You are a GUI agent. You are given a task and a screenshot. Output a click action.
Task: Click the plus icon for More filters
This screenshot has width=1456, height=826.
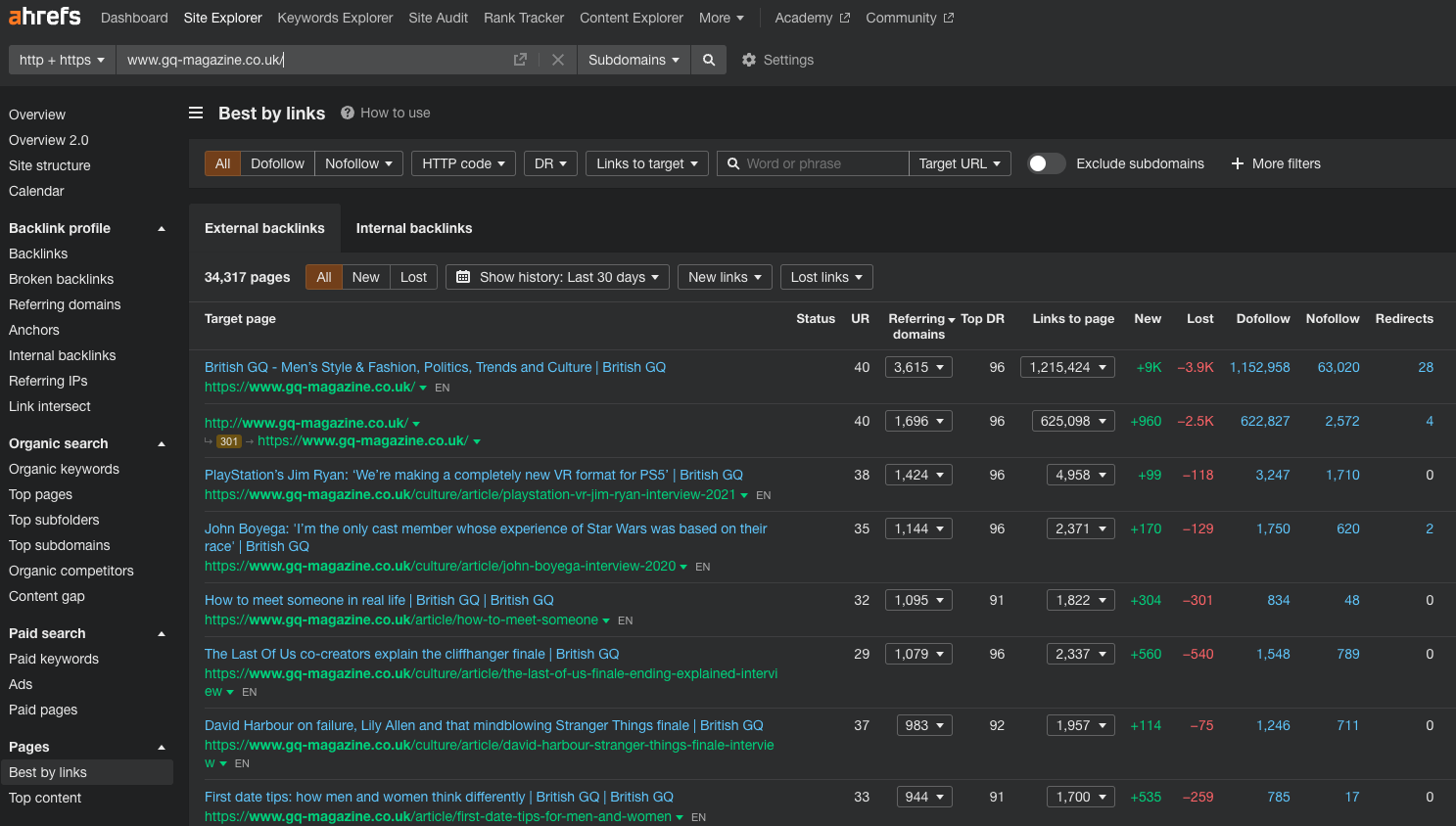pyautogui.click(x=1238, y=163)
